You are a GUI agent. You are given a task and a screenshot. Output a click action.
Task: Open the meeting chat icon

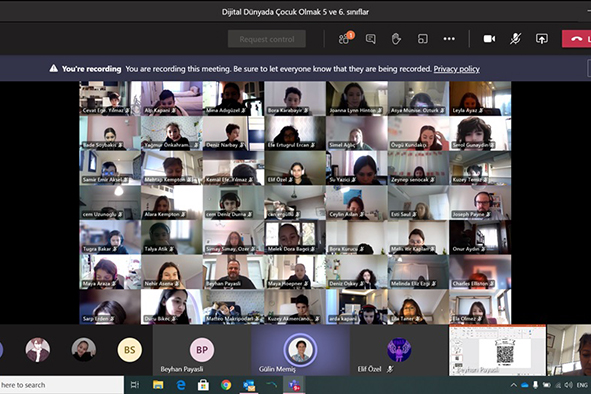click(x=371, y=38)
